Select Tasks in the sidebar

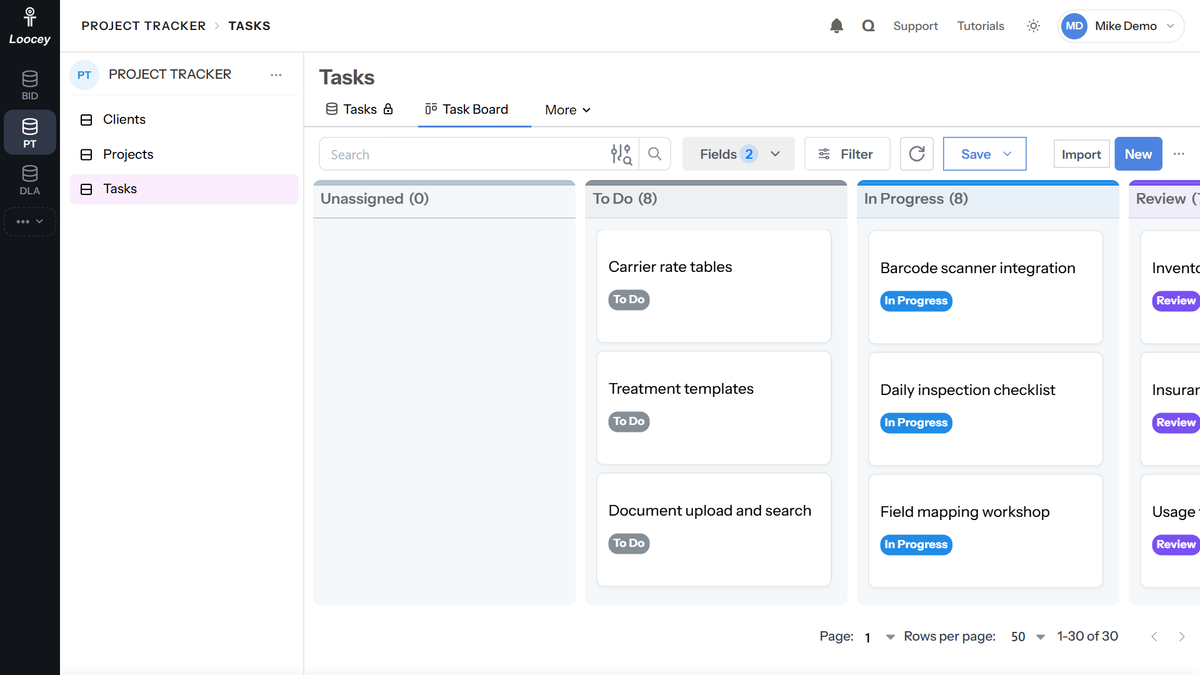pos(184,189)
